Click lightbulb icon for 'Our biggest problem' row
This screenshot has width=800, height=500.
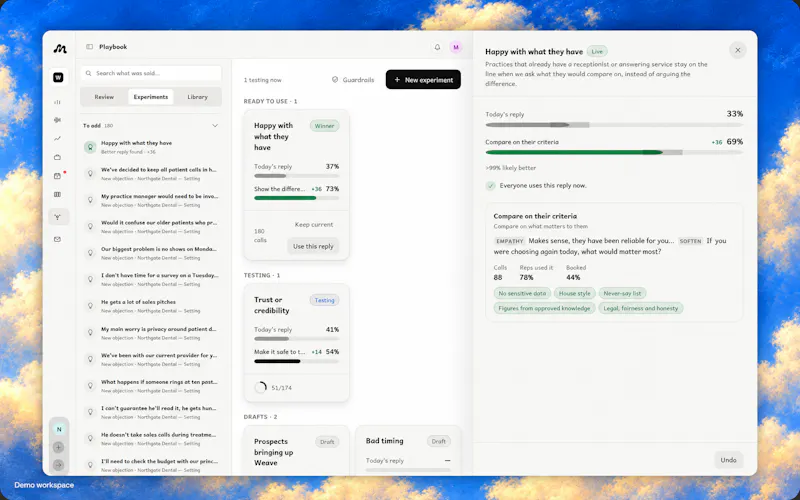click(90, 253)
